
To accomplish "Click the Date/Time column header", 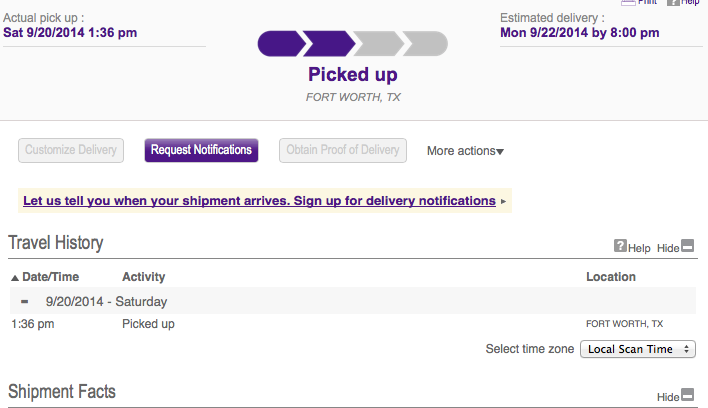I will 50,277.
